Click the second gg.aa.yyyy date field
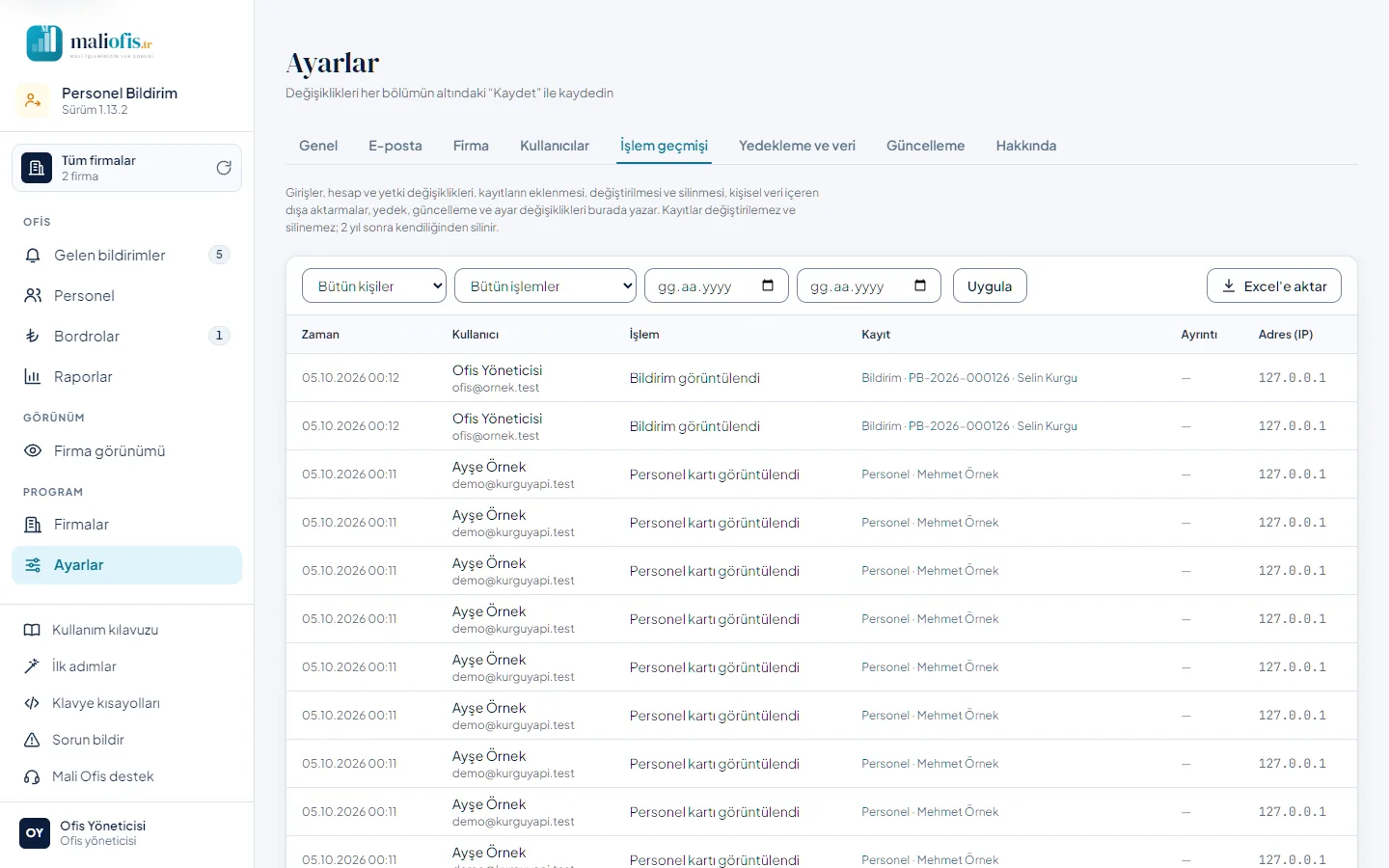This screenshot has width=1389, height=868. click(x=869, y=285)
